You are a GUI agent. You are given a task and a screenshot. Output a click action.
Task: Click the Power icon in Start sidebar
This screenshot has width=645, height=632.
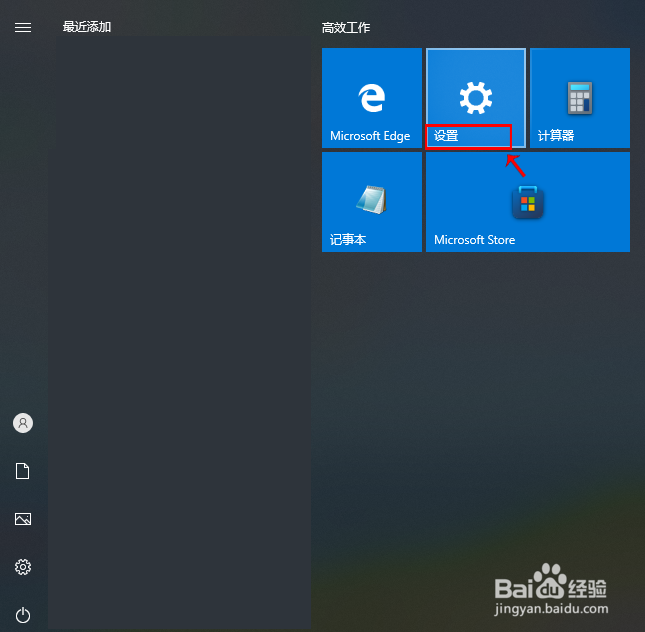click(23, 615)
